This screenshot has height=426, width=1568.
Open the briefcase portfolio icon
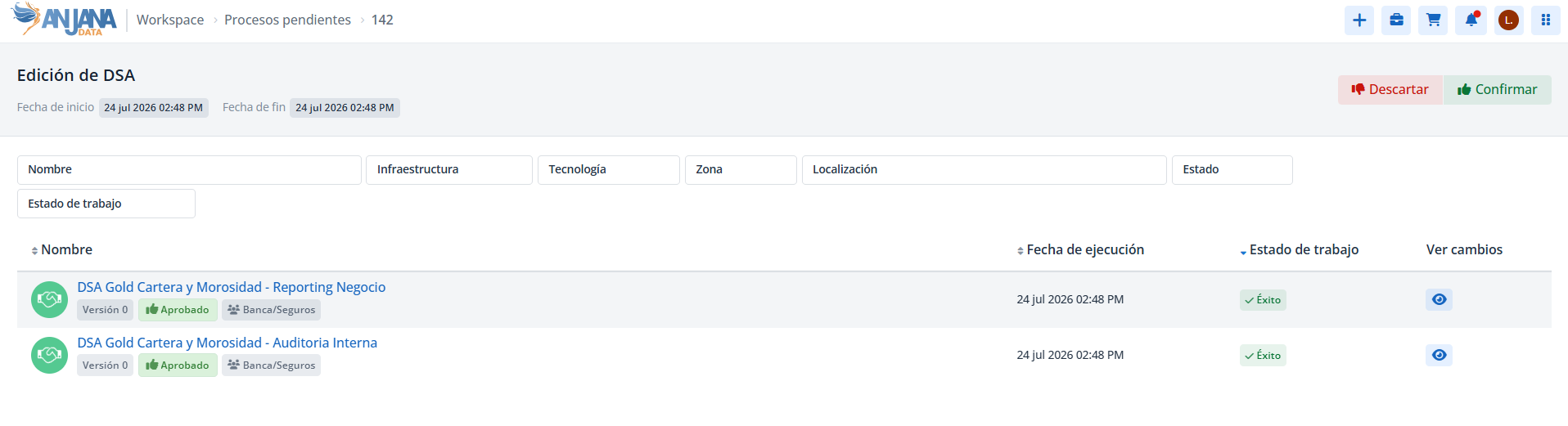pos(1396,20)
